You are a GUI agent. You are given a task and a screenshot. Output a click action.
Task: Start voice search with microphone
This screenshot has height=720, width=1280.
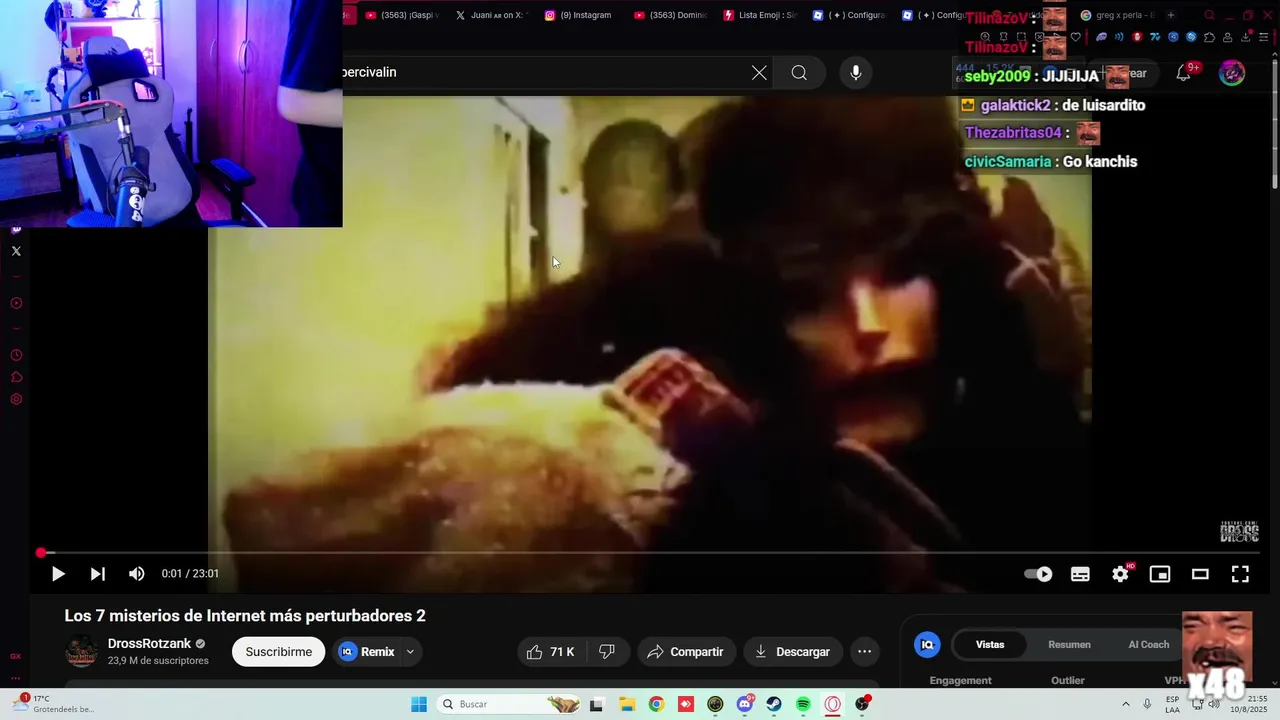(855, 72)
